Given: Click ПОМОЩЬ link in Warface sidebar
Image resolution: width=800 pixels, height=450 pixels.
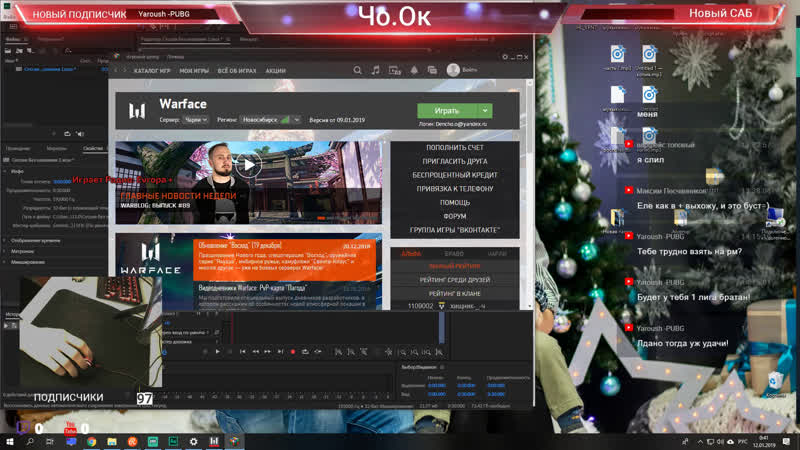Looking at the screenshot, I should (455, 203).
